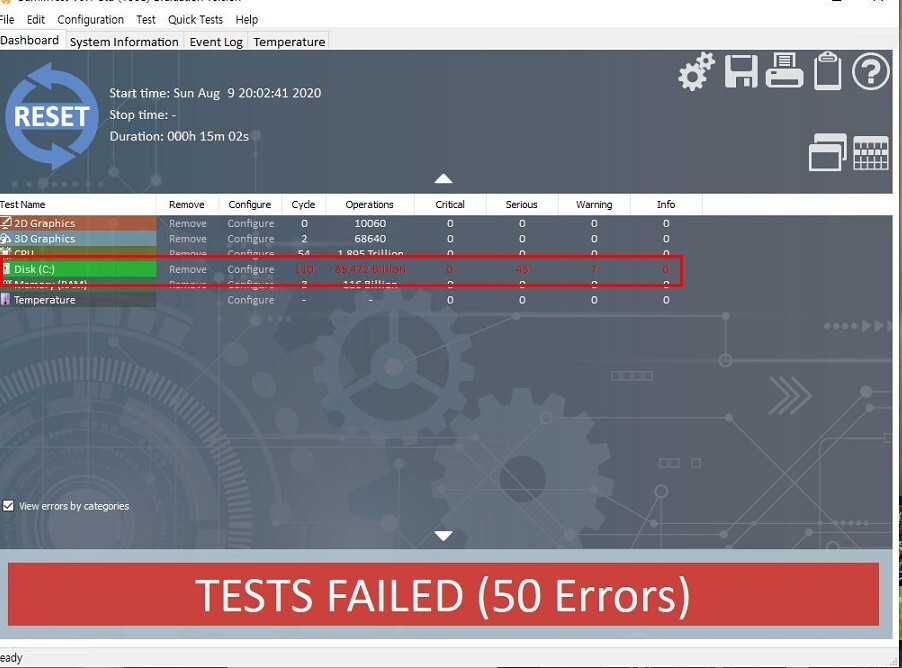Configure the Temperature test
902x668 pixels.
[x=251, y=300]
